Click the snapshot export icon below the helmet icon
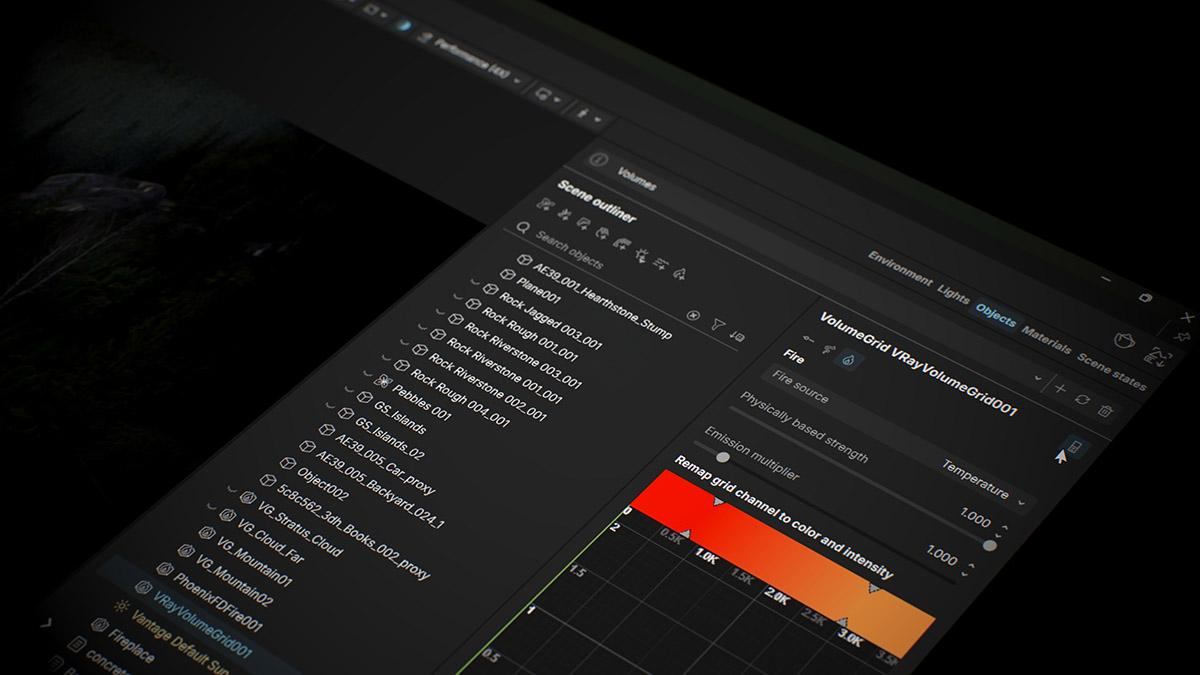The image size is (1200, 675). 1158,357
